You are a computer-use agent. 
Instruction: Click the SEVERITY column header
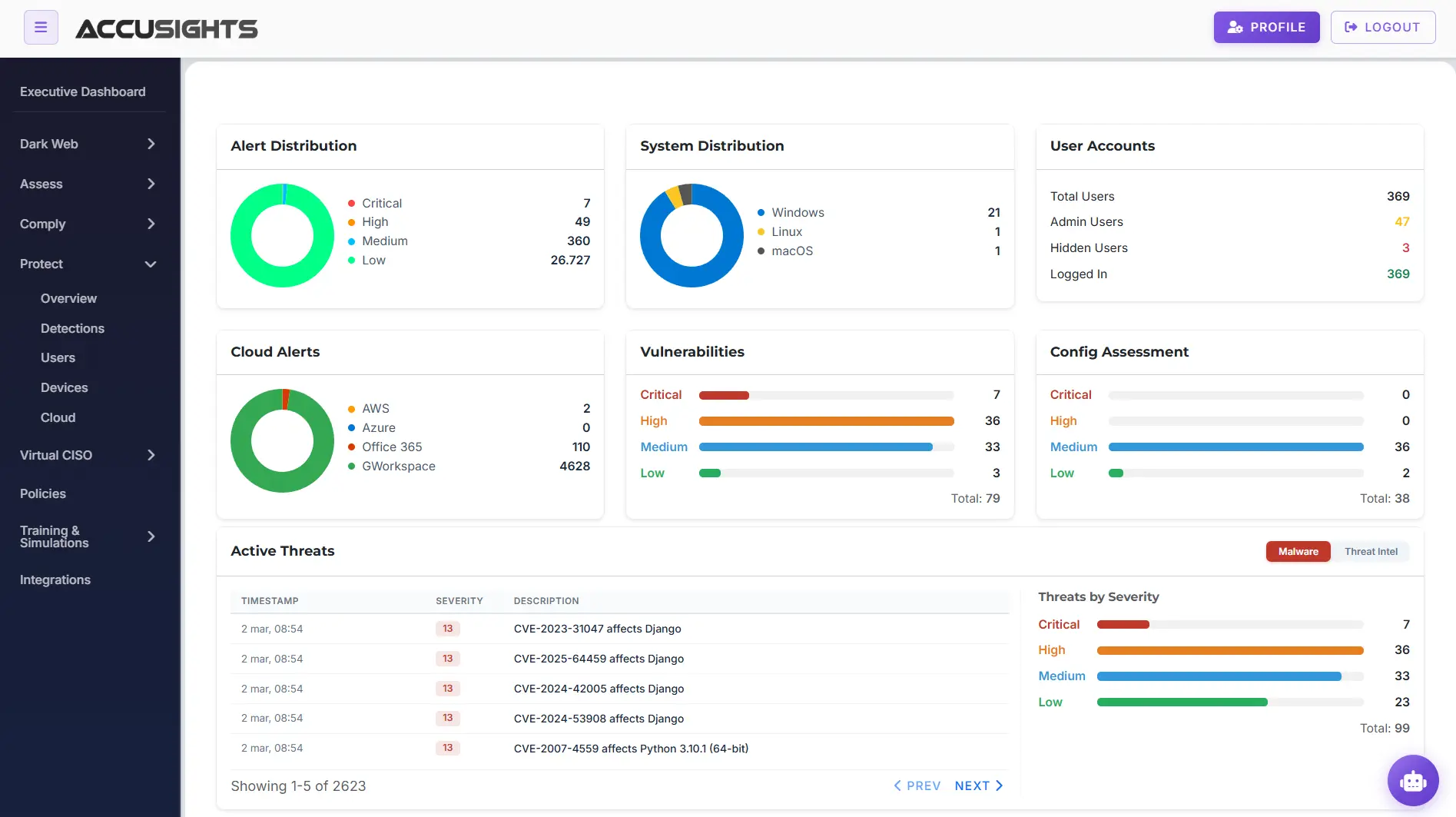(459, 601)
